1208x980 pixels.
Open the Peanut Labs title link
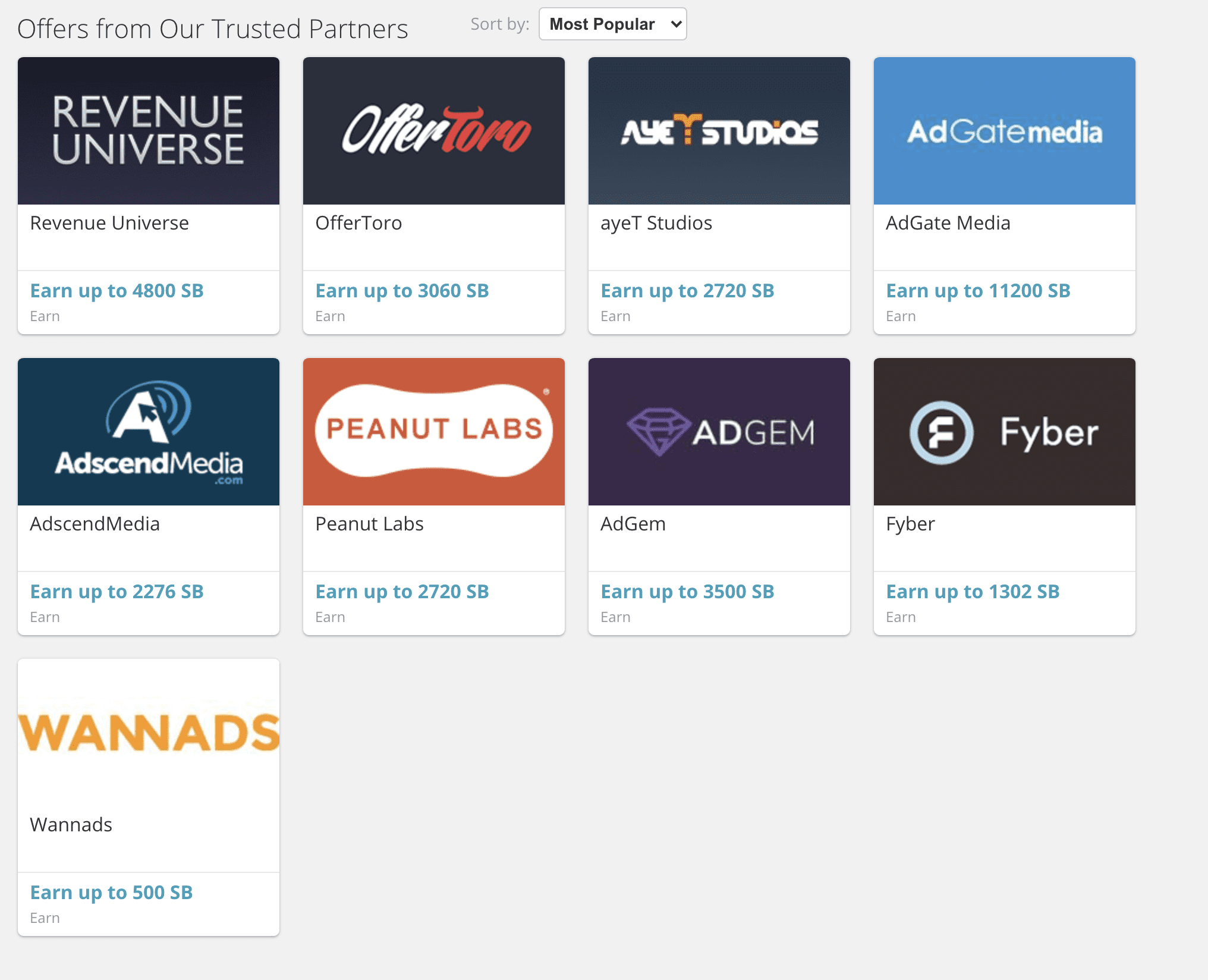(369, 524)
